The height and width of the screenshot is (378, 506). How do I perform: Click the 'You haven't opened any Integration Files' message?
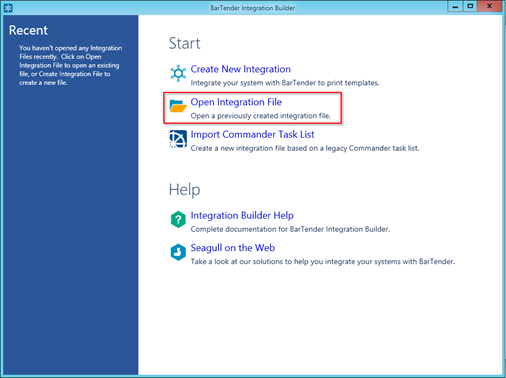tap(70, 65)
